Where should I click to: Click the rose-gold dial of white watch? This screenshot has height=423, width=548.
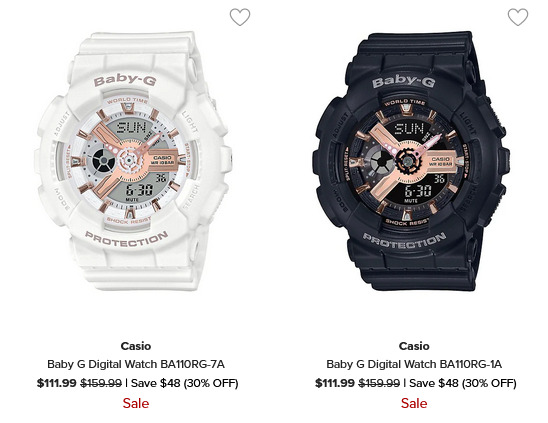130,161
